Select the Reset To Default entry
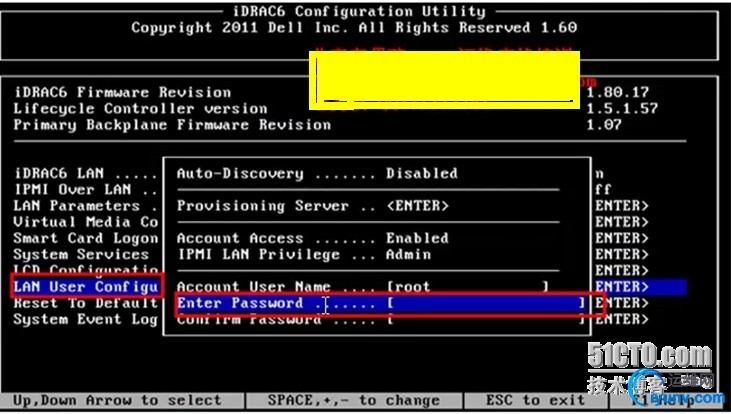Image resolution: width=731 pixels, height=414 pixels. (x=86, y=303)
